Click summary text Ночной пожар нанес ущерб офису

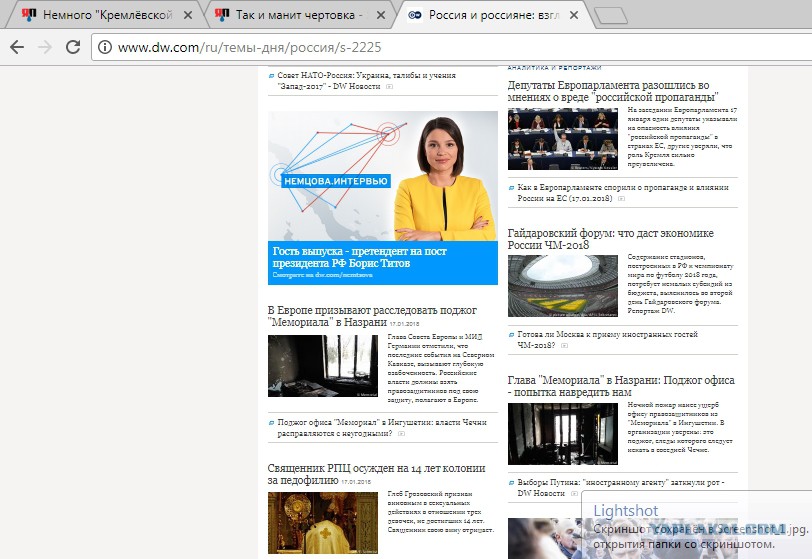[680, 427]
